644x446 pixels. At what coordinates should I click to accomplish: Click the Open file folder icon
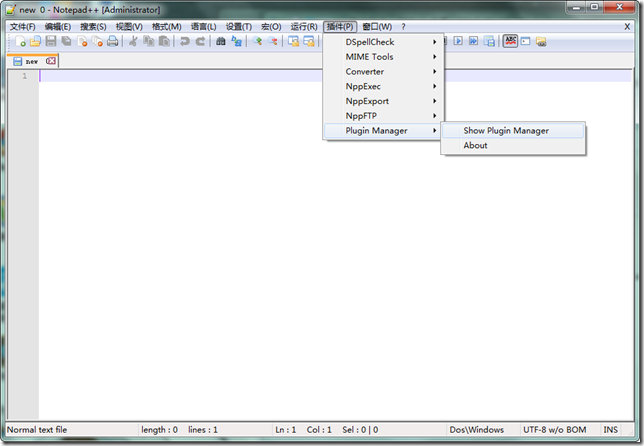pyautogui.click(x=36, y=41)
